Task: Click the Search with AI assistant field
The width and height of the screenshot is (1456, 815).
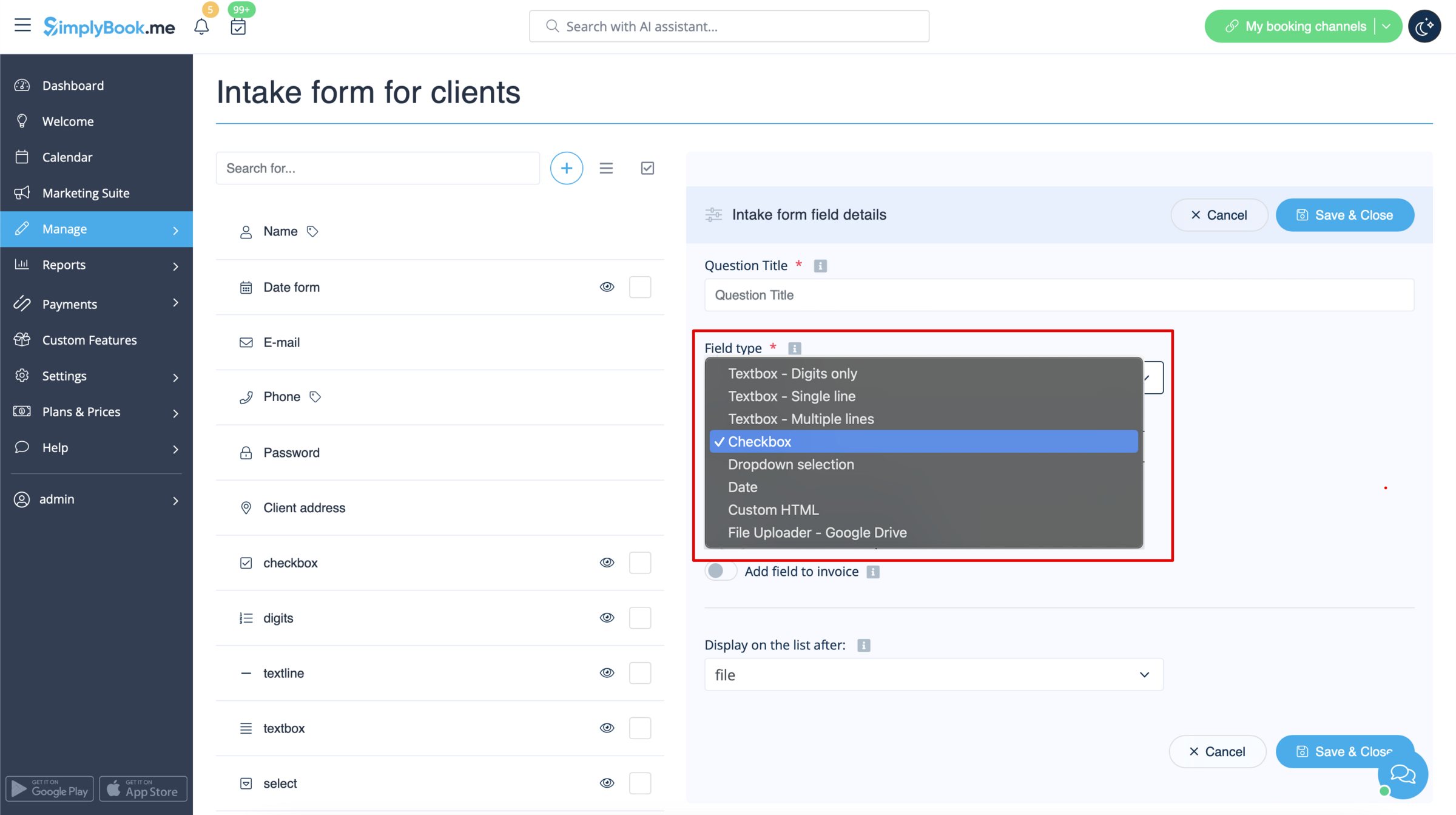Action: click(728, 26)
